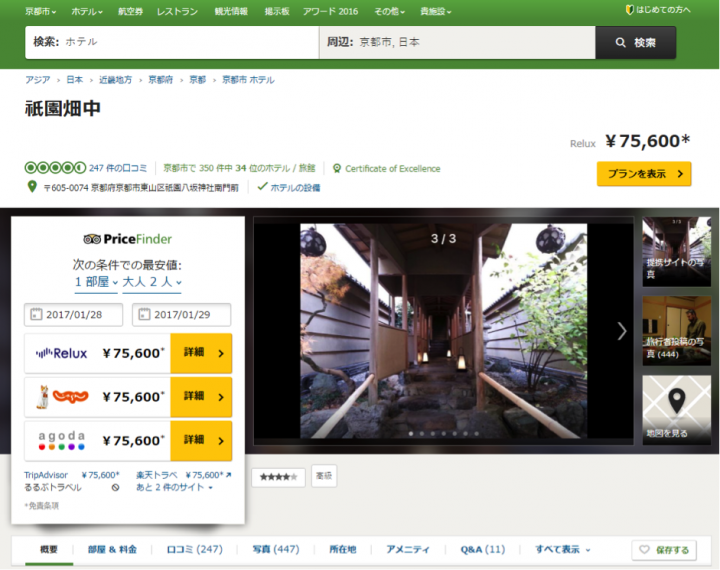Viewport: 720px width, 570px height.
Task: Click the プランを表示 yellow button
Action: [x=644, y=174]
